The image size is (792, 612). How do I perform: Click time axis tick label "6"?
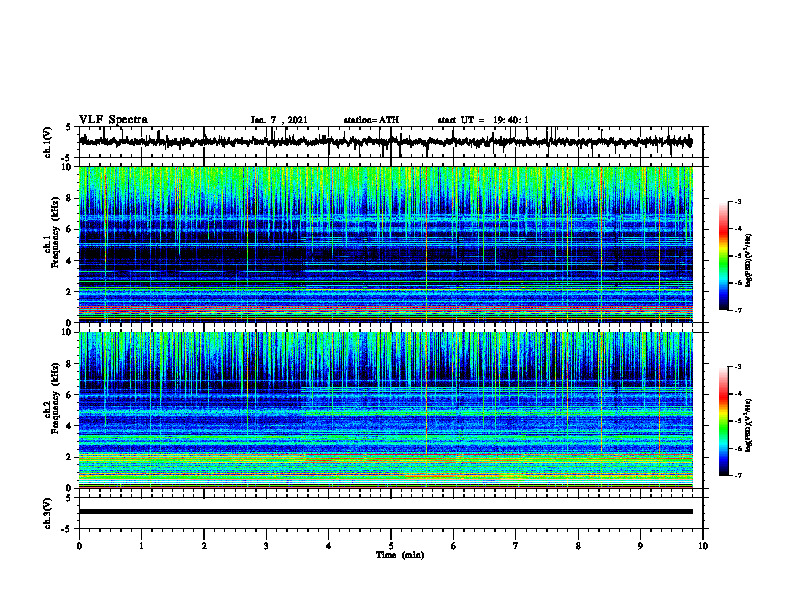(454, 546)
